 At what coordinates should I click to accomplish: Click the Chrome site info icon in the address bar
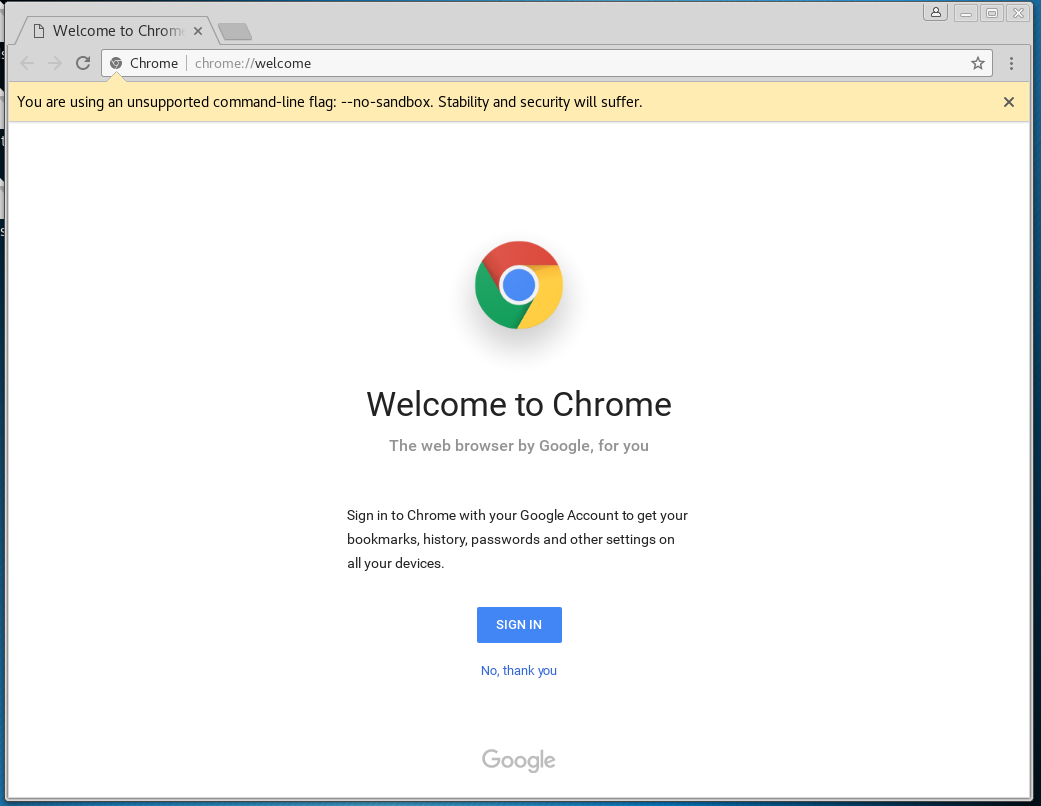pos(116,63)
